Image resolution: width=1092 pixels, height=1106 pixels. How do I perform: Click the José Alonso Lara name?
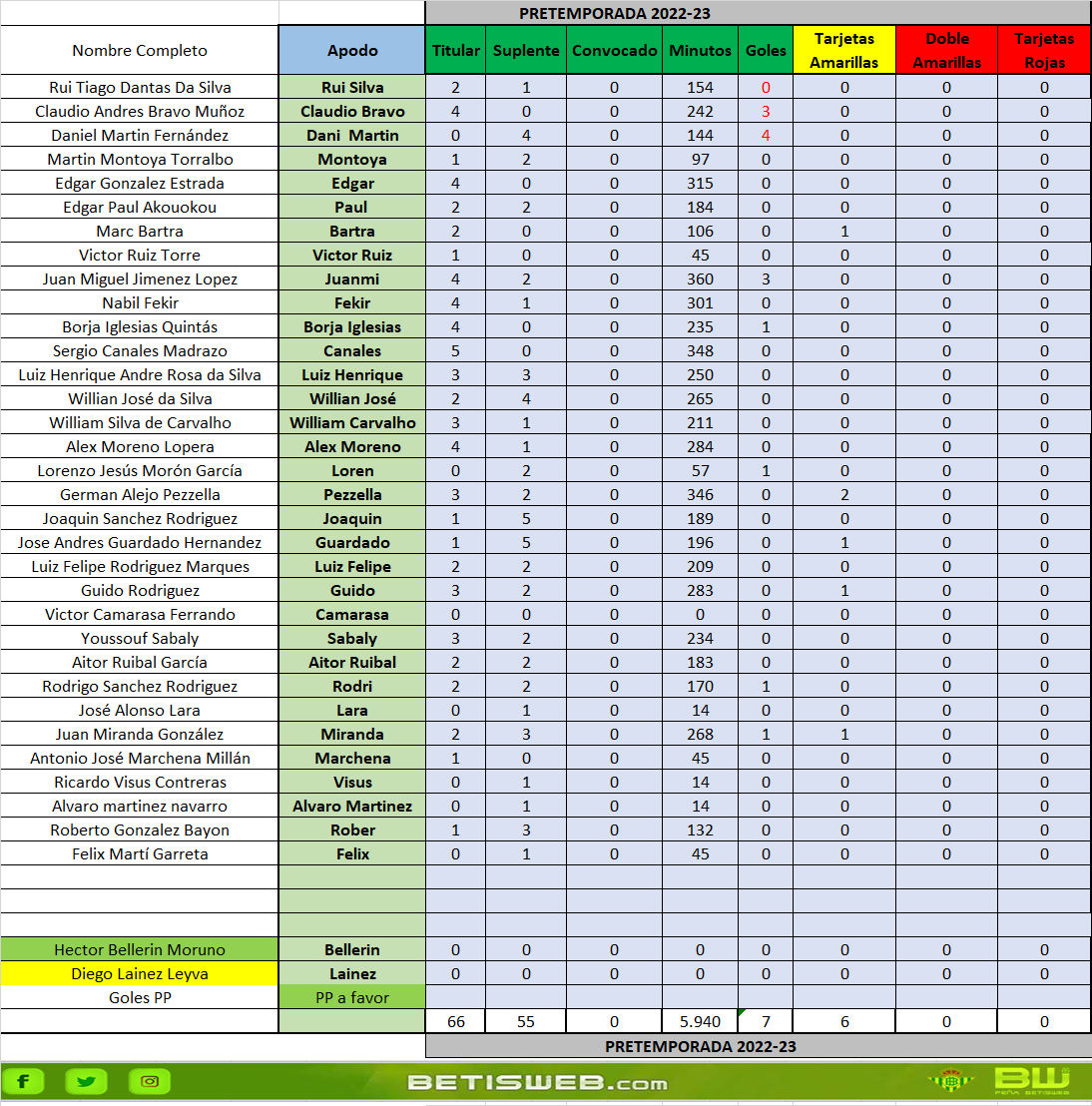(x=140, y=711)
